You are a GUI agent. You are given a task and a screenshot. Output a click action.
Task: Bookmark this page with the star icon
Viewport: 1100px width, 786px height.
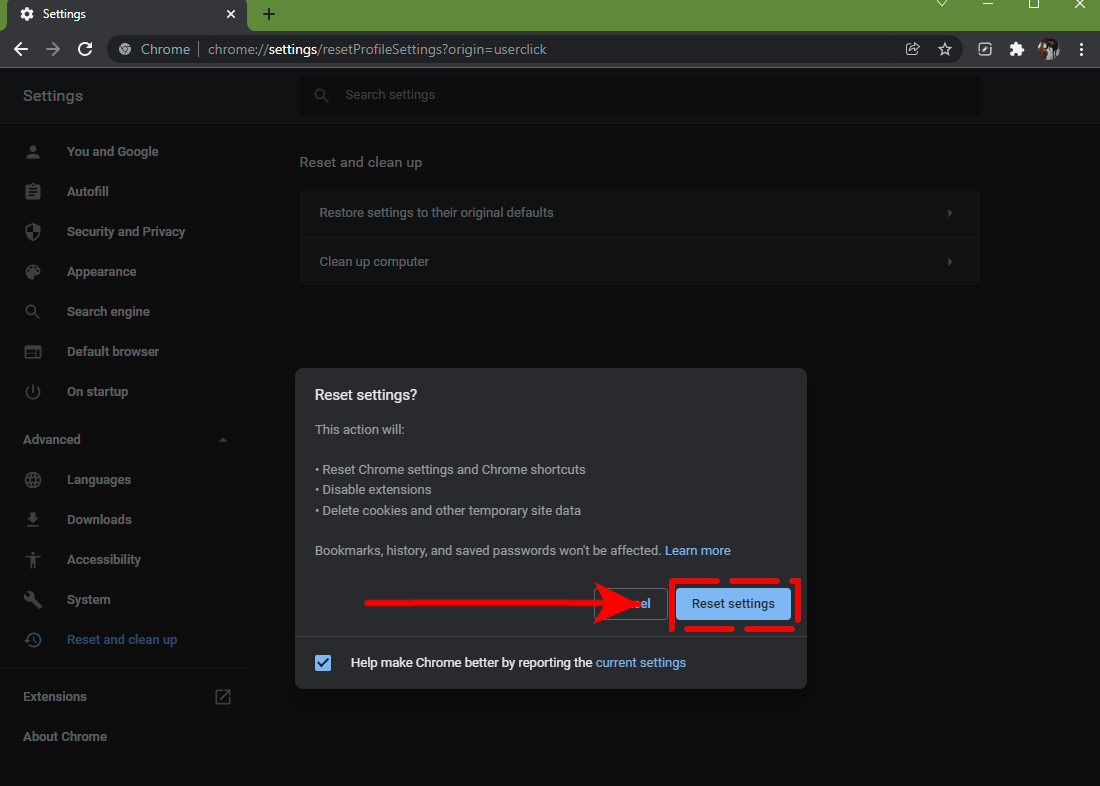pos(945,48)
